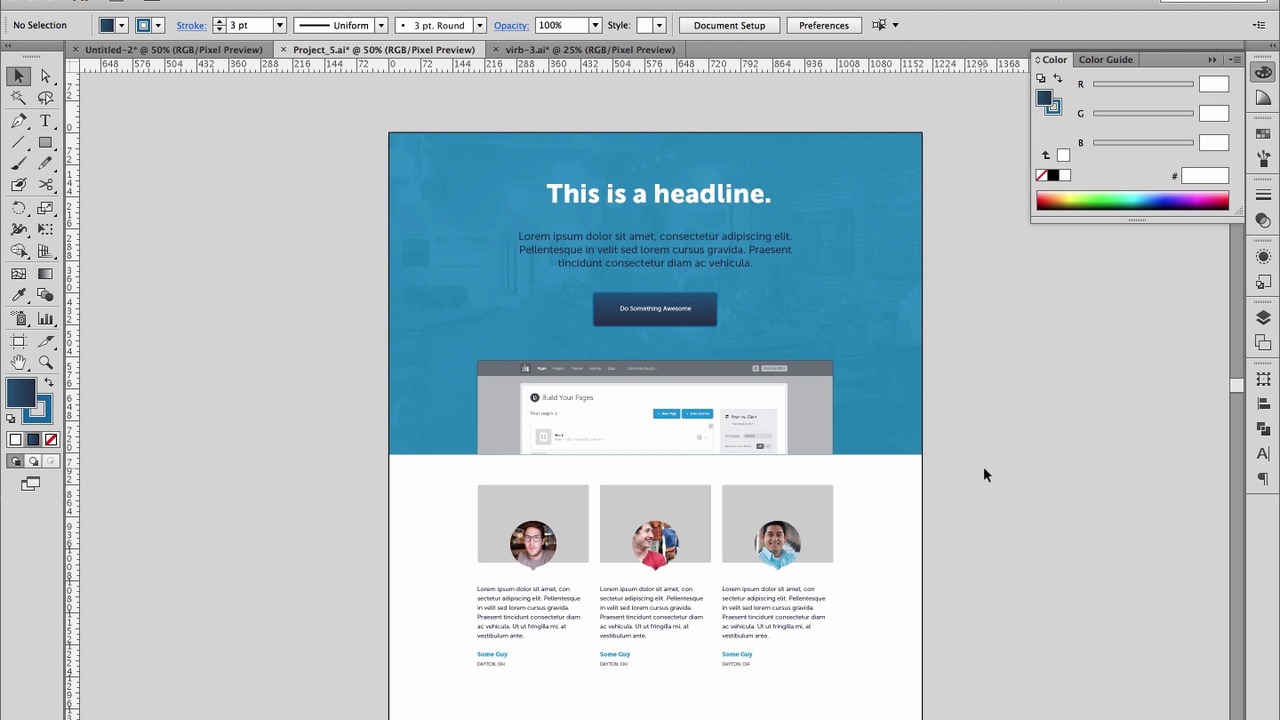
Task: Open the Layers panel icon in dock
Action: click(x=1263, y=318)
